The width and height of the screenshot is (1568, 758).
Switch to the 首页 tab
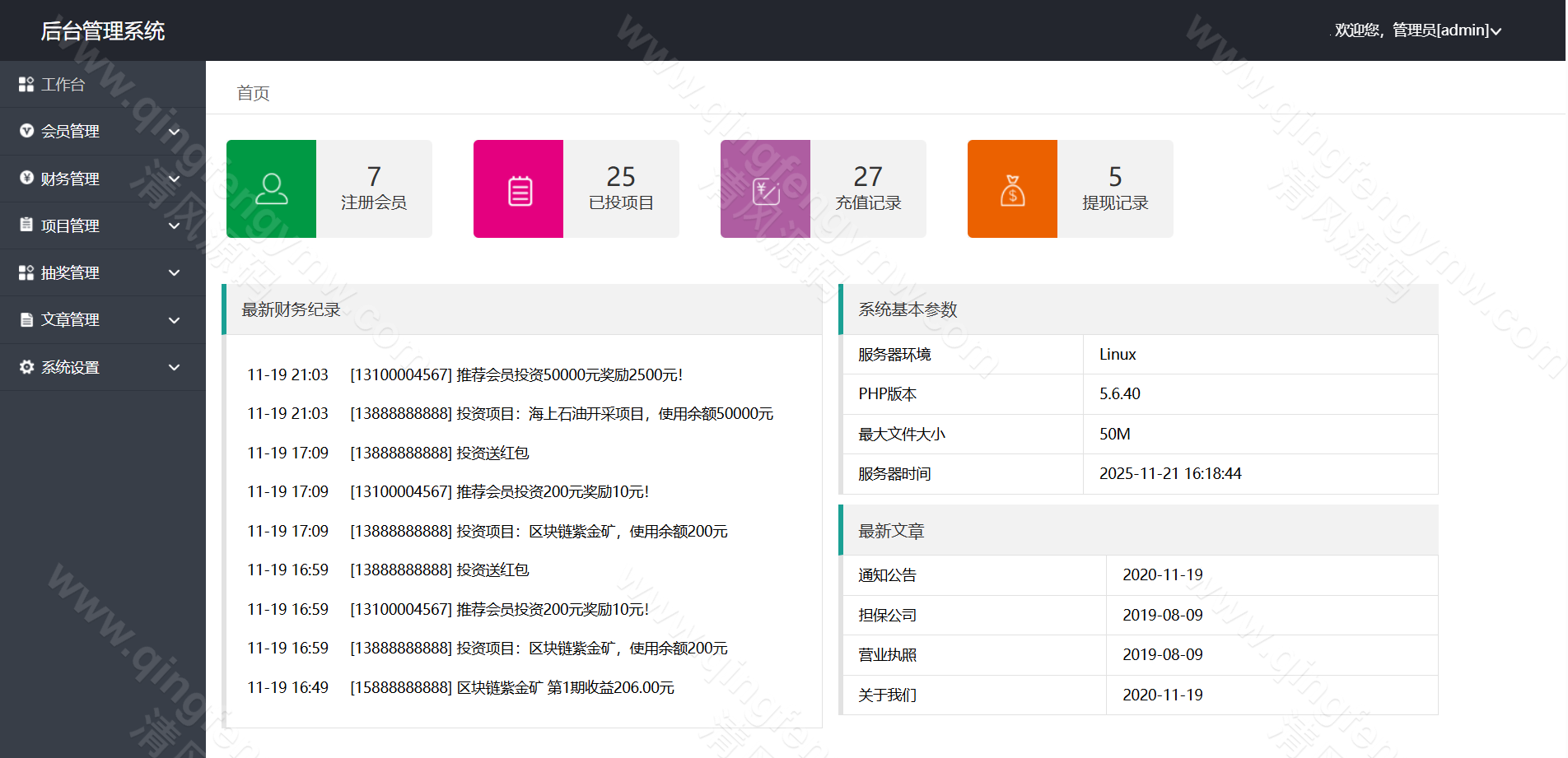(x=252, y=93)
